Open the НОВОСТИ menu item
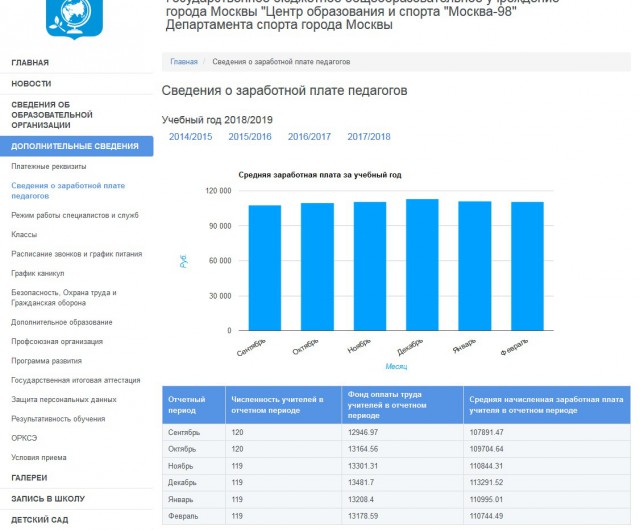Viewport: 640px width, 530px height. click(x=31, y=84)
